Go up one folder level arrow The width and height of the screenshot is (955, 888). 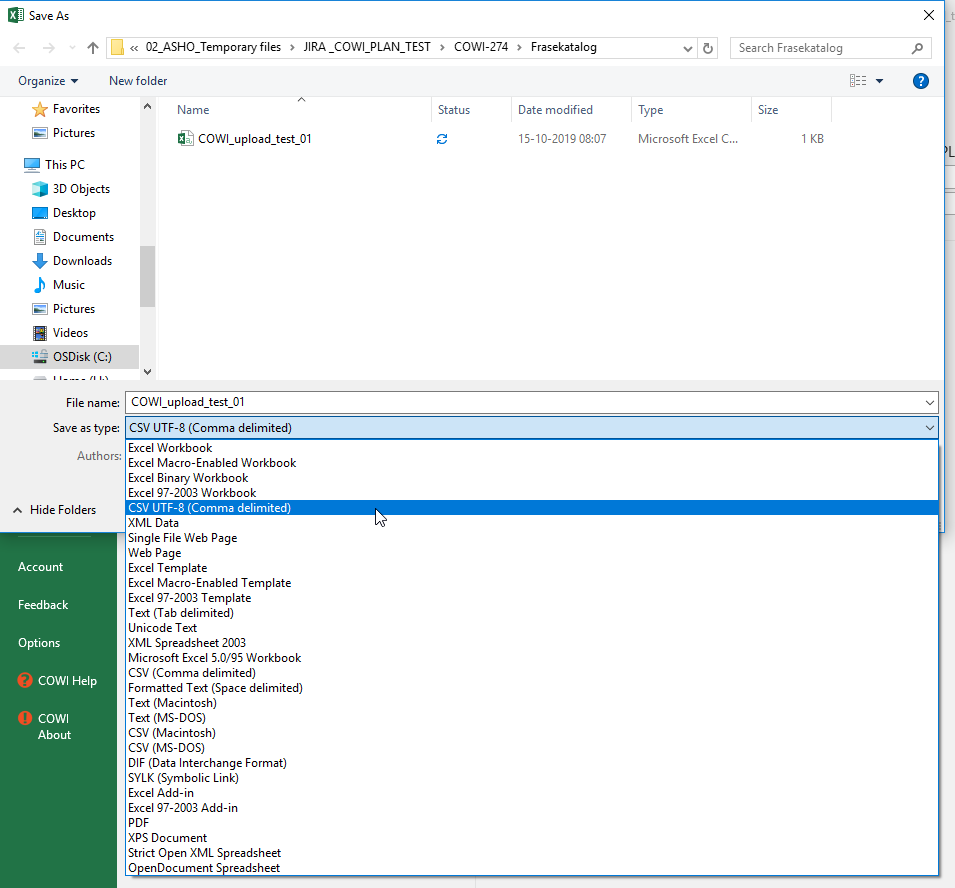93,48
